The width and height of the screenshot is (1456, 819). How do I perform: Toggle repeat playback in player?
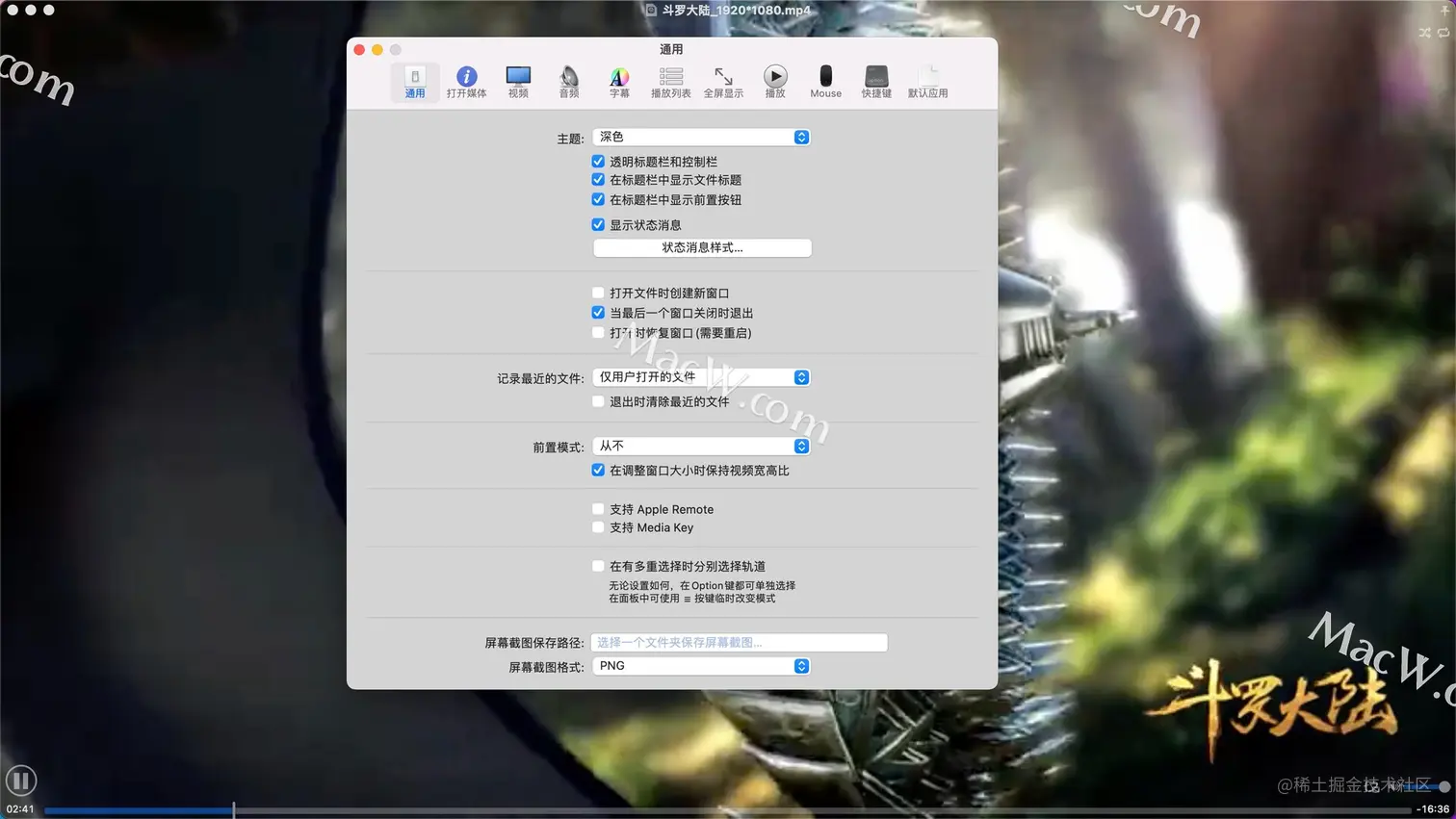click(1443, 33)
